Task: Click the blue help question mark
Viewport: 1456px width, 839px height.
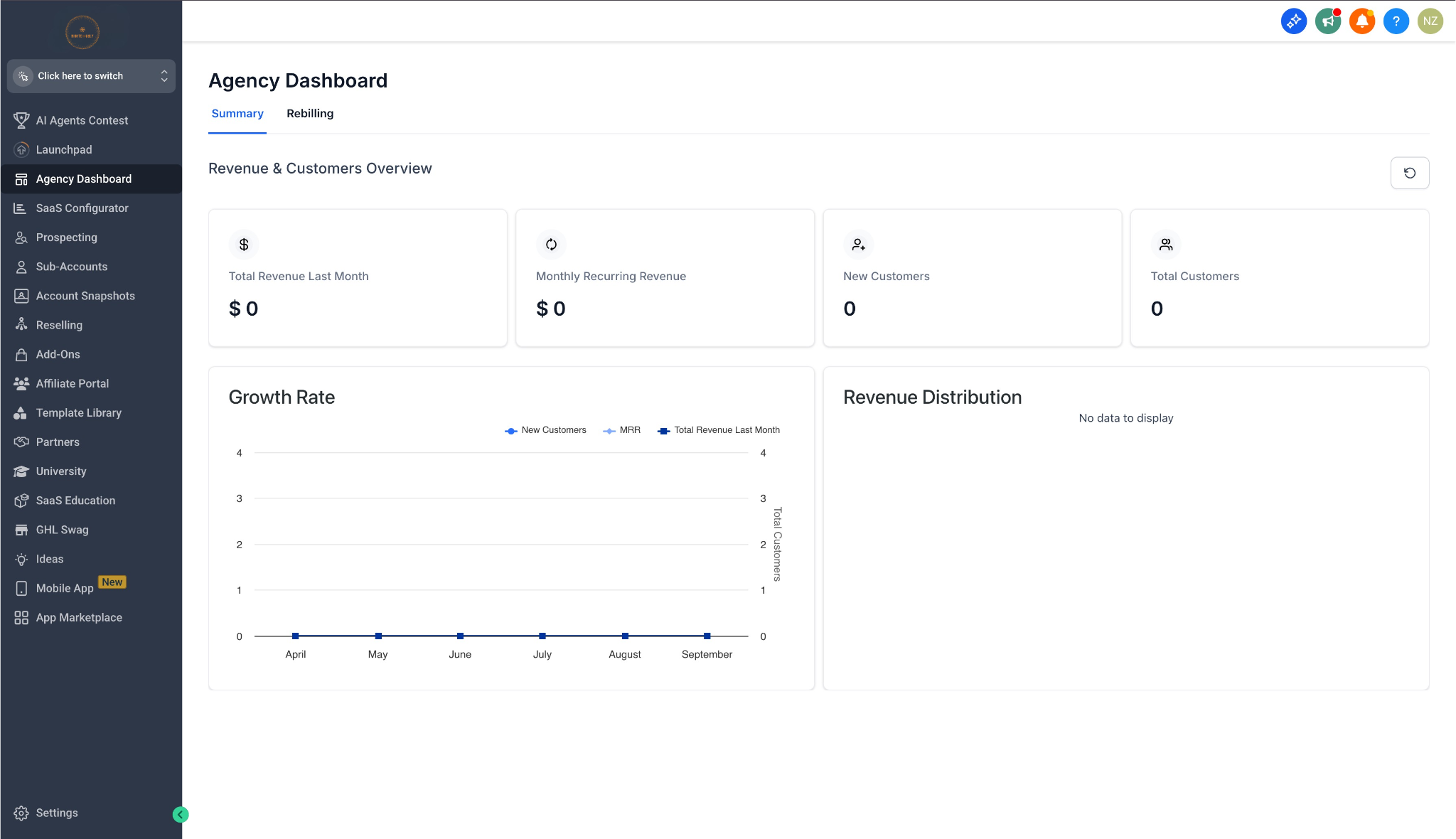Action: pos(1396,21)
